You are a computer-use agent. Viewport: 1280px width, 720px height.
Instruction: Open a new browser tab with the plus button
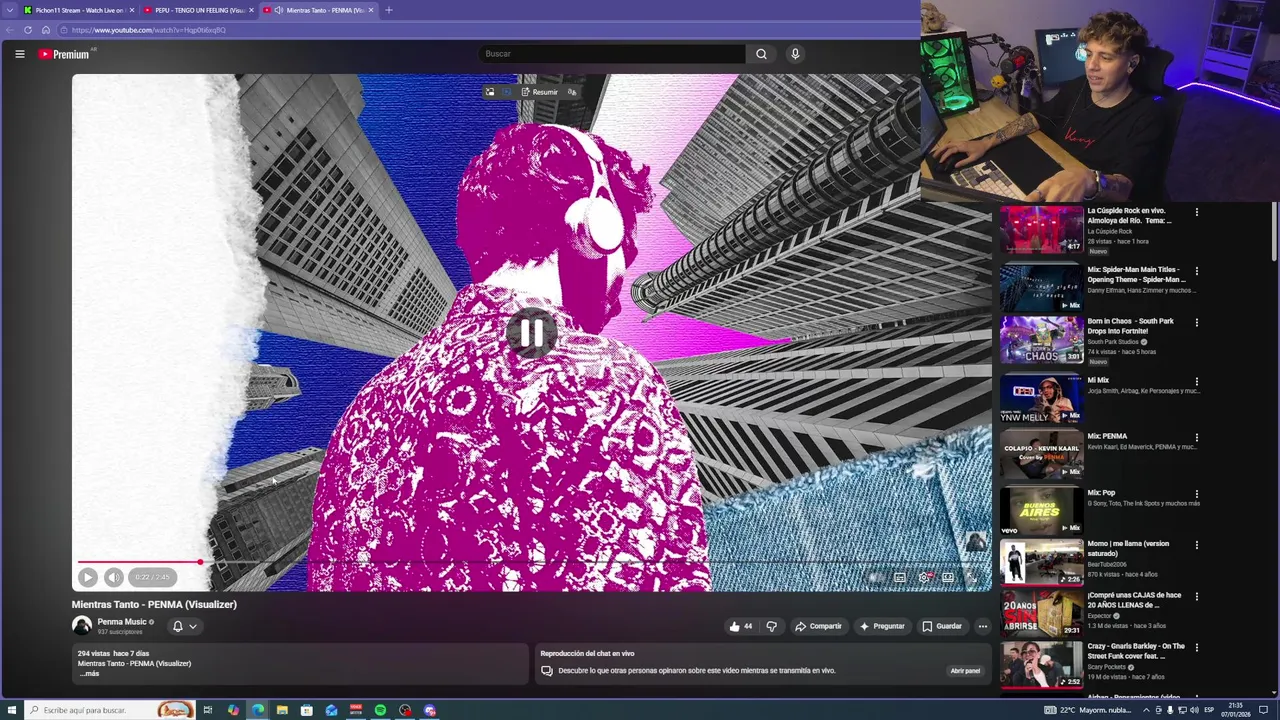[x=389, y=10]
